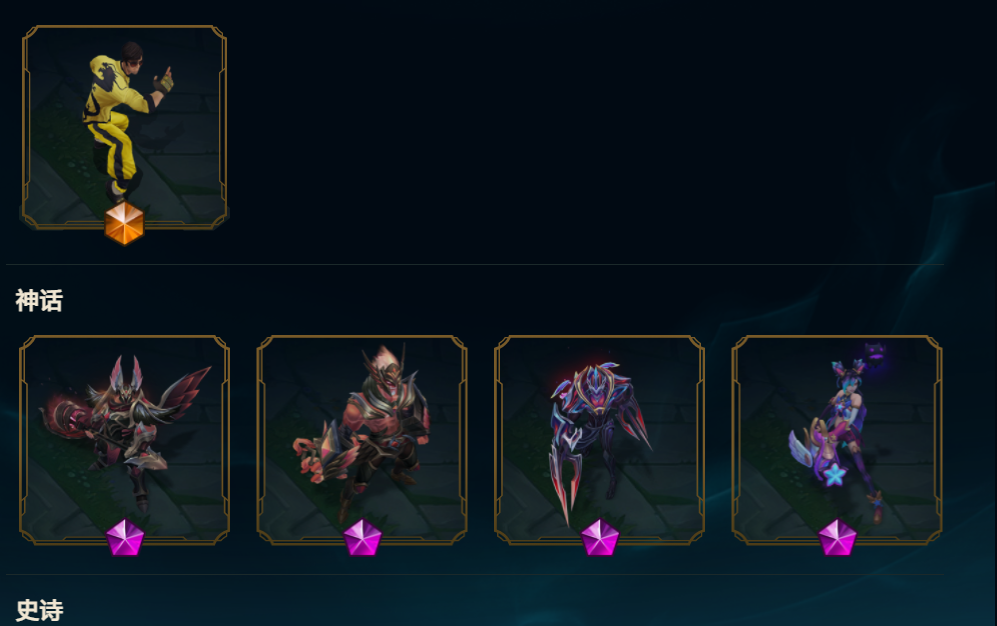
Task: Click the raised fist of the yellow jumpsuit fighter
Action: click(x=164, y=81)
